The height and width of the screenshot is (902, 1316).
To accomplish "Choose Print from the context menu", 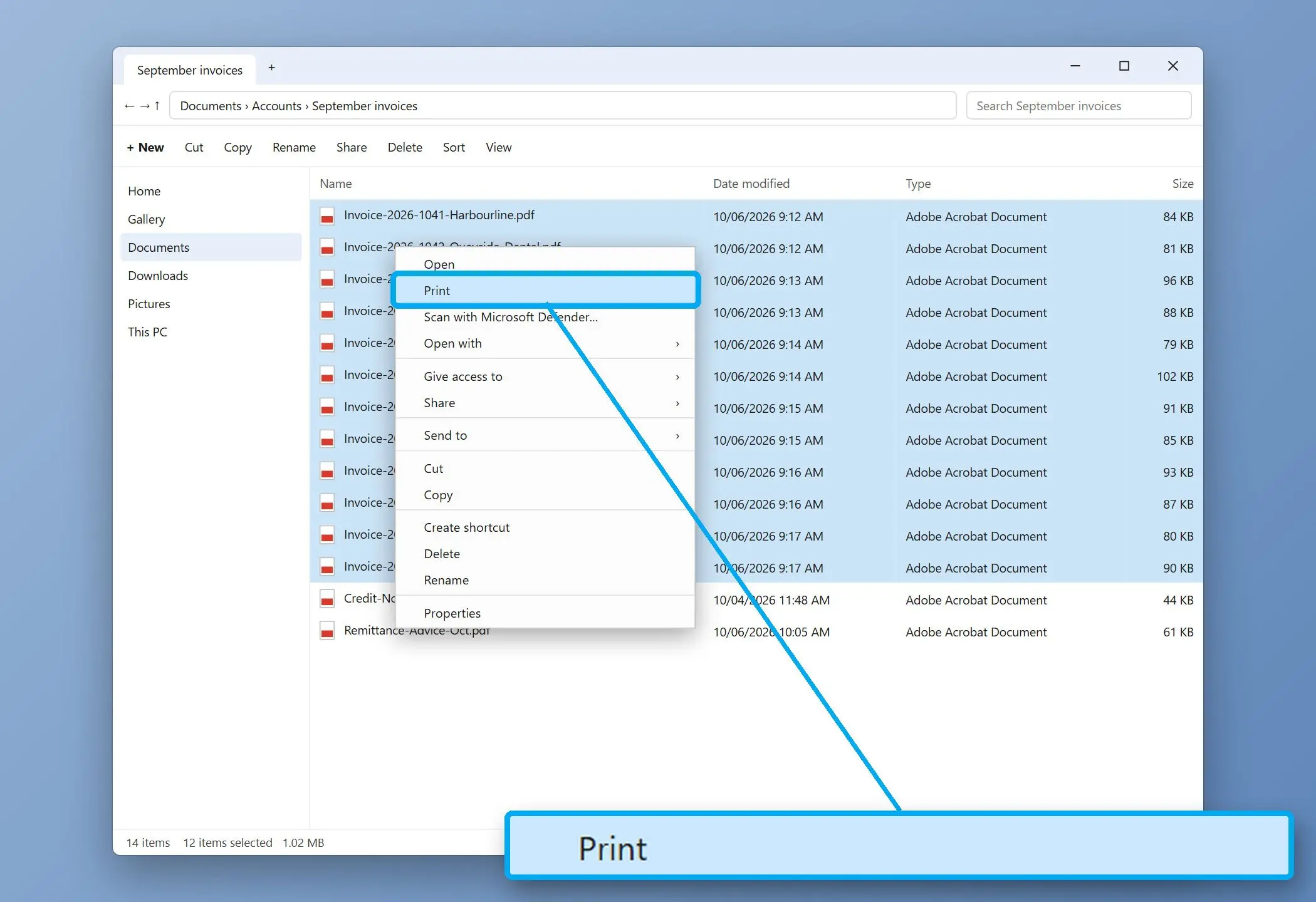I will point(545,290).
